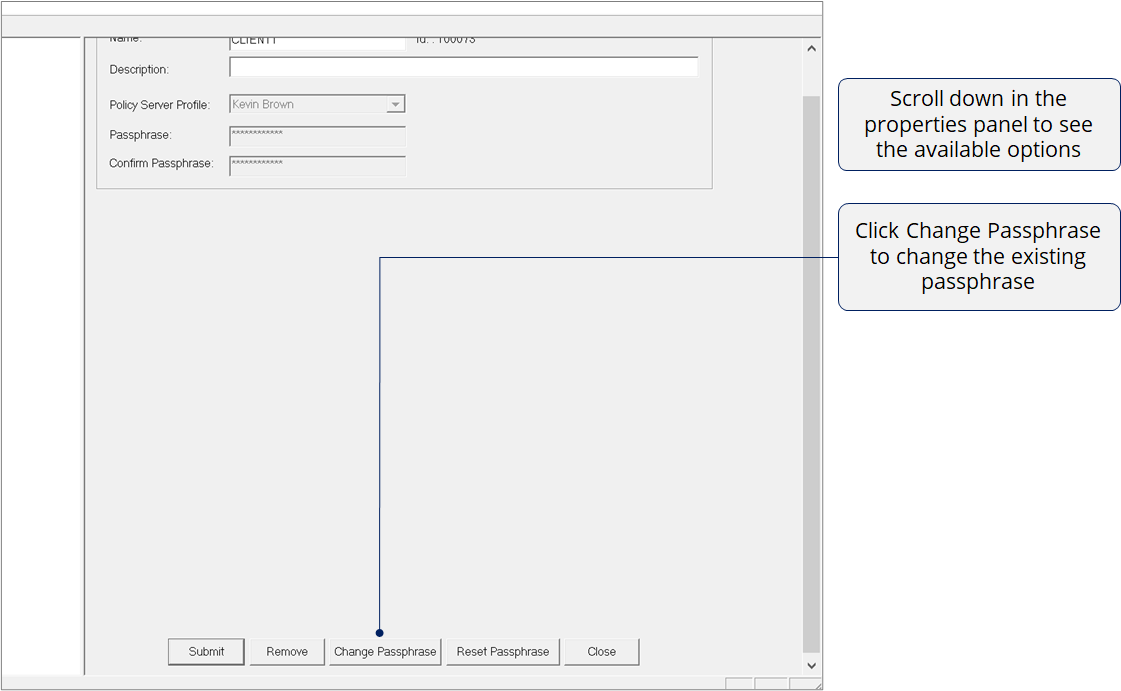Click the Id number text beside Name
This screenshot has width=1121, height=691.
tap(446, 41)
